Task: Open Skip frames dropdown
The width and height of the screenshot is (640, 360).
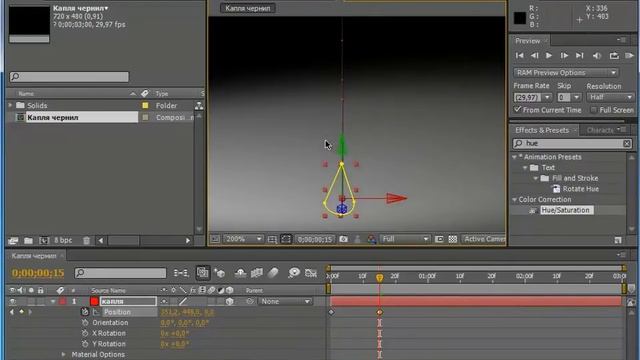Action: coord(576,98)
